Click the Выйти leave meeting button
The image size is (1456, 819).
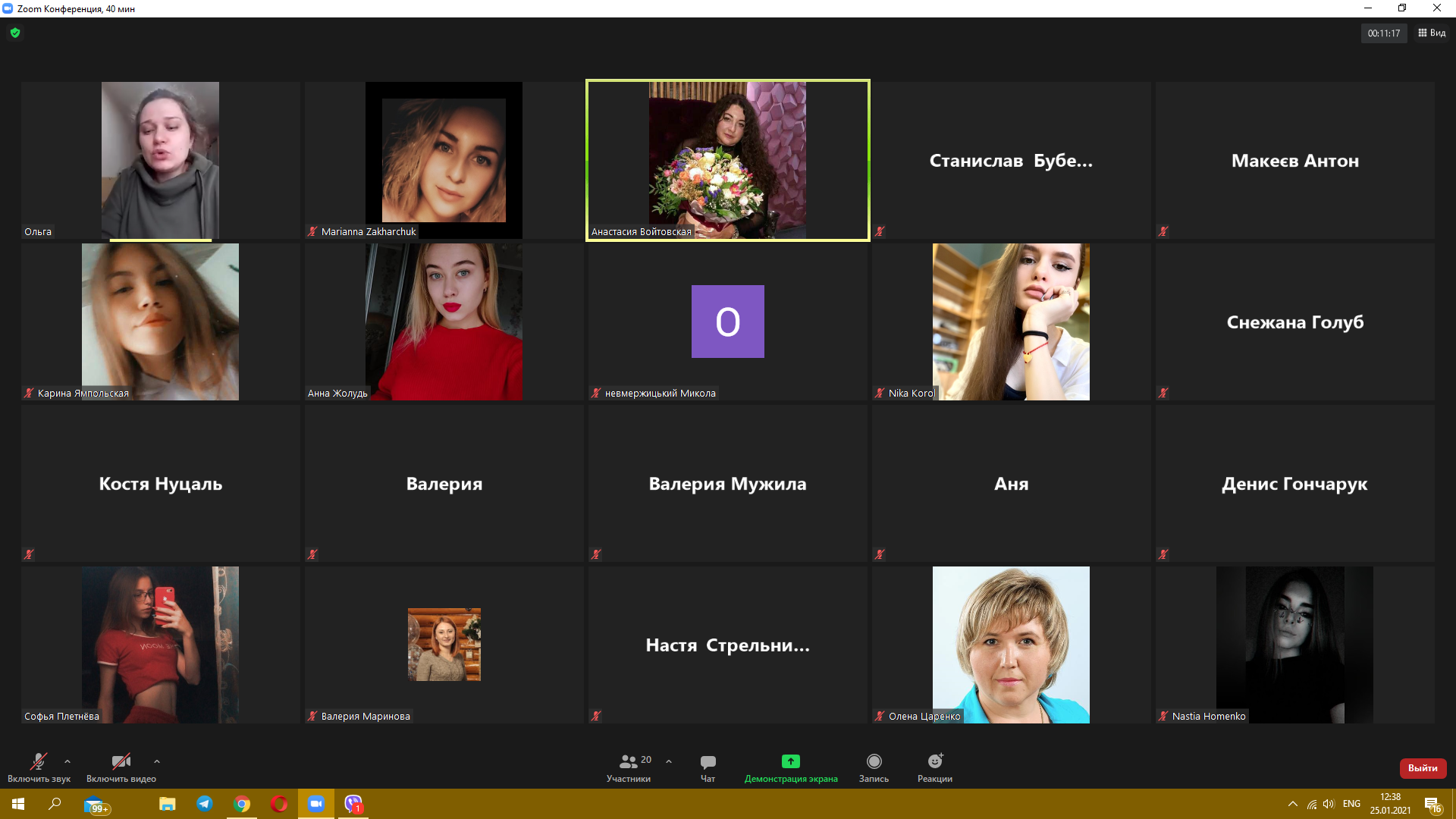pos(1423,768)
